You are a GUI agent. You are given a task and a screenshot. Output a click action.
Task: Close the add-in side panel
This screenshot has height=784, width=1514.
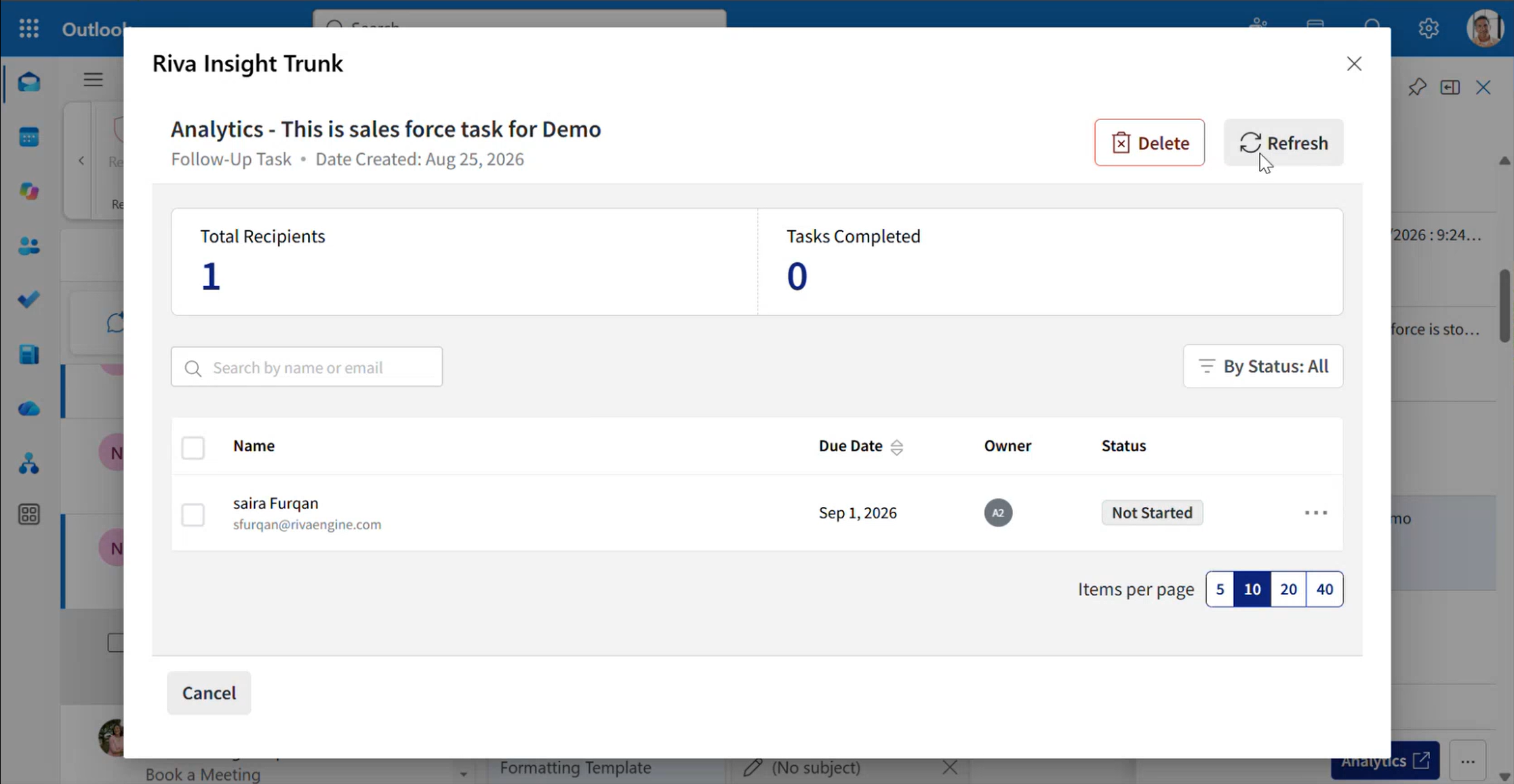(x=1483, y=87)
